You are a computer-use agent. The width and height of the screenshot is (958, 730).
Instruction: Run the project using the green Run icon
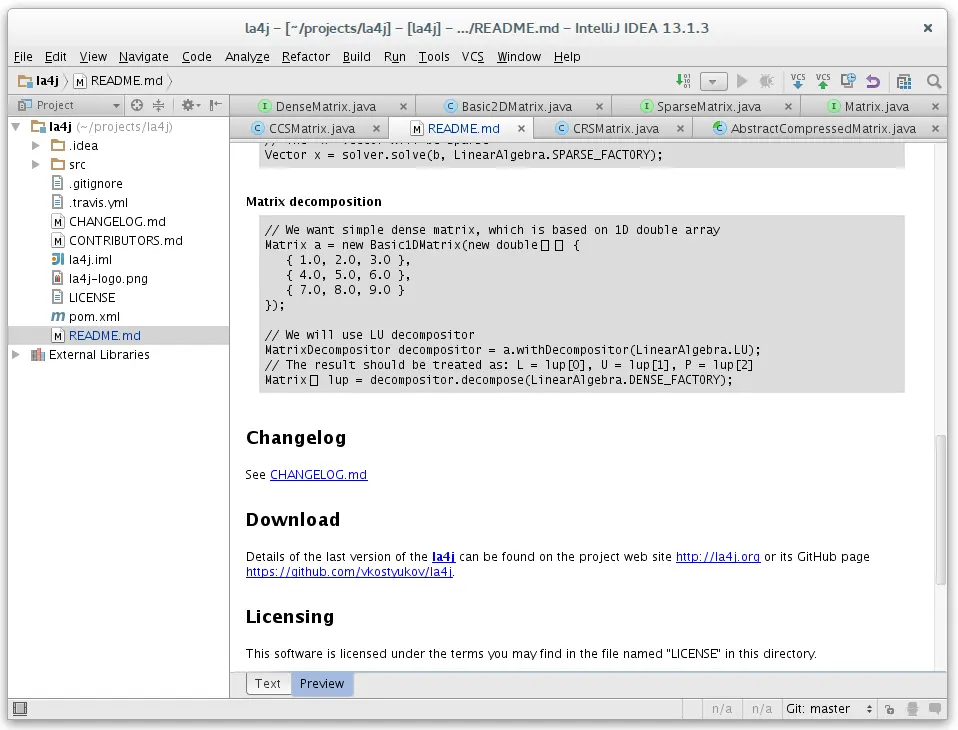tap(742, 80)
